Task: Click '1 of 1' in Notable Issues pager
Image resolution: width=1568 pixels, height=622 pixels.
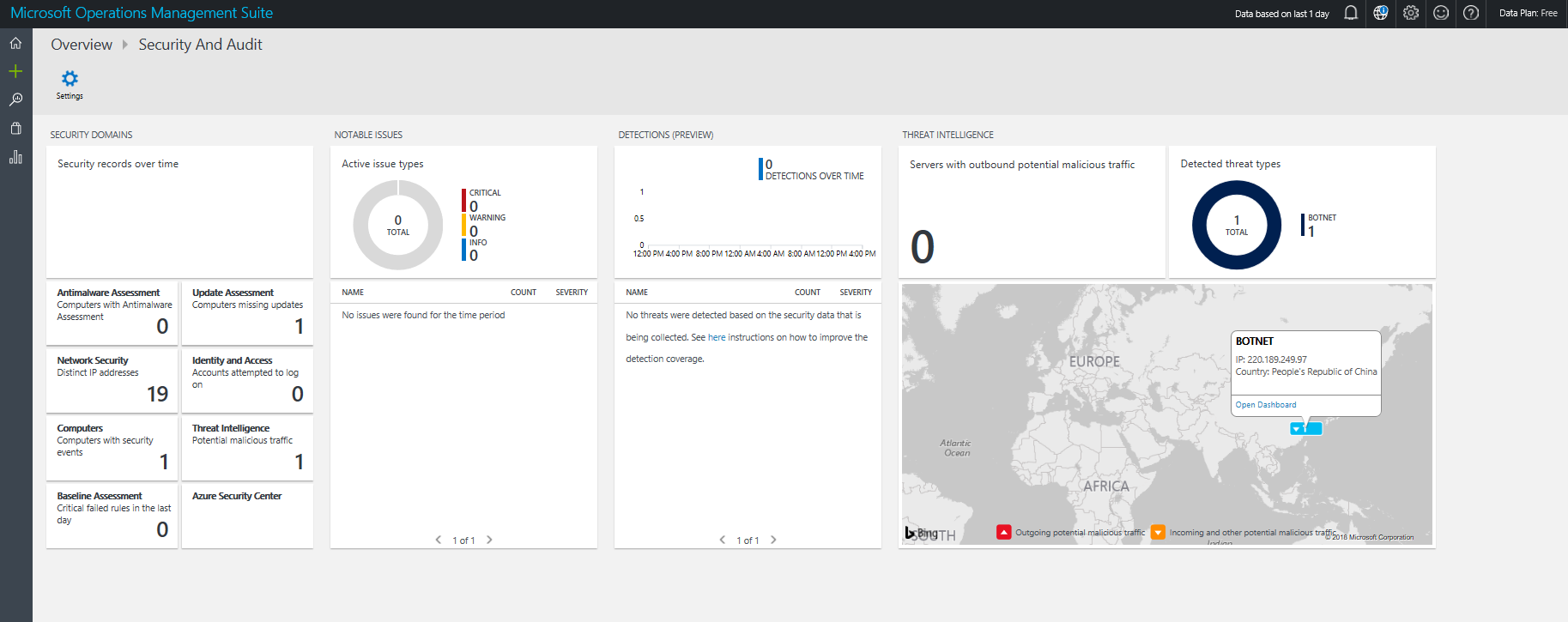Action: pyautogui.click(x=463, y=540)
